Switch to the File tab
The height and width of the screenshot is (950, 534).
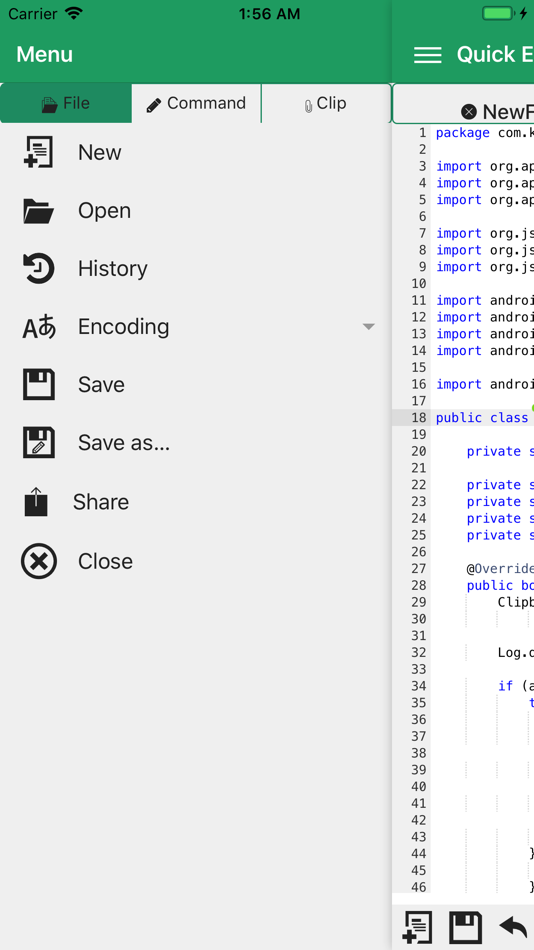[65, 103]
